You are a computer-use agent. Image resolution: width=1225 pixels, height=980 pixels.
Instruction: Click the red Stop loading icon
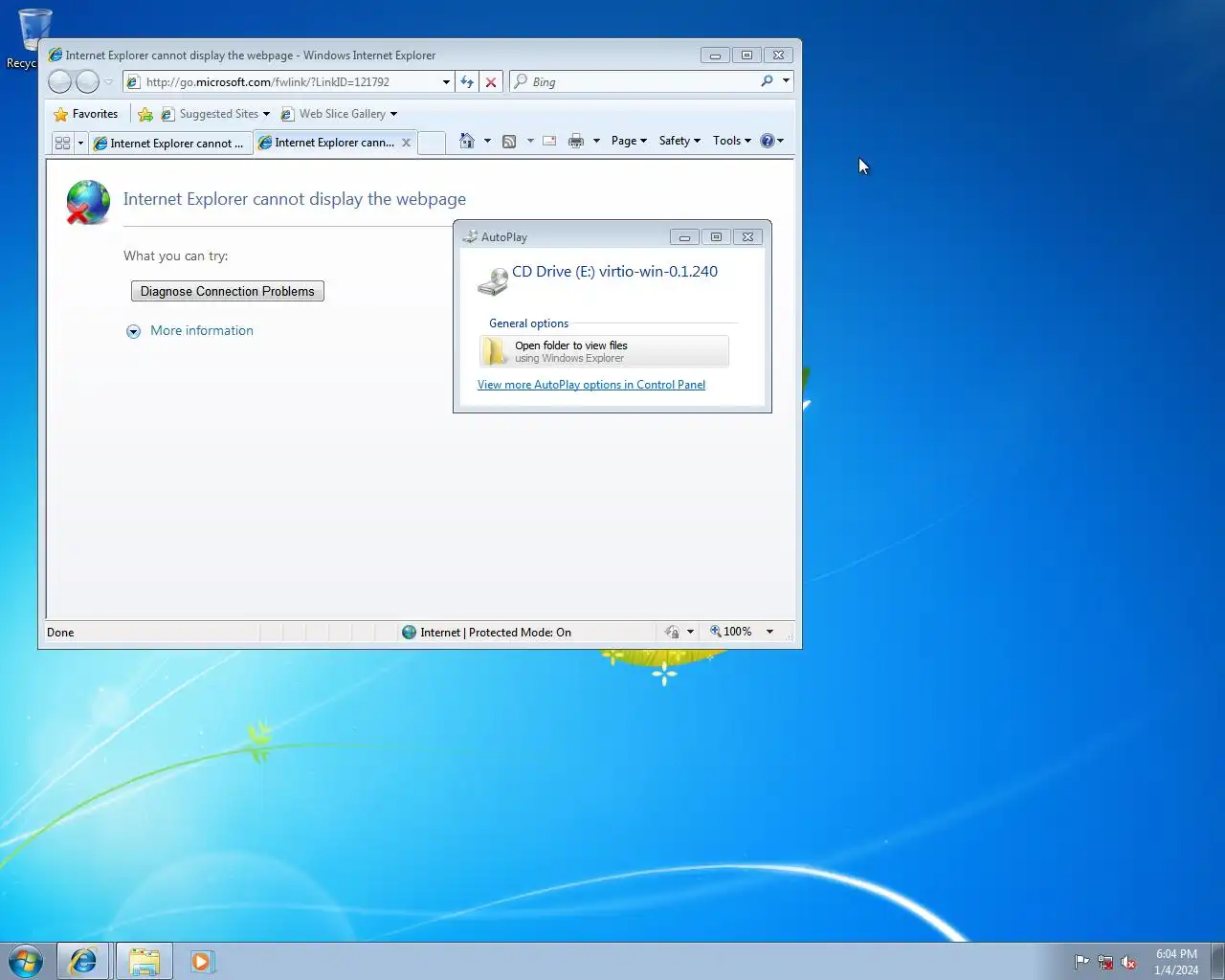coord(491,82)
